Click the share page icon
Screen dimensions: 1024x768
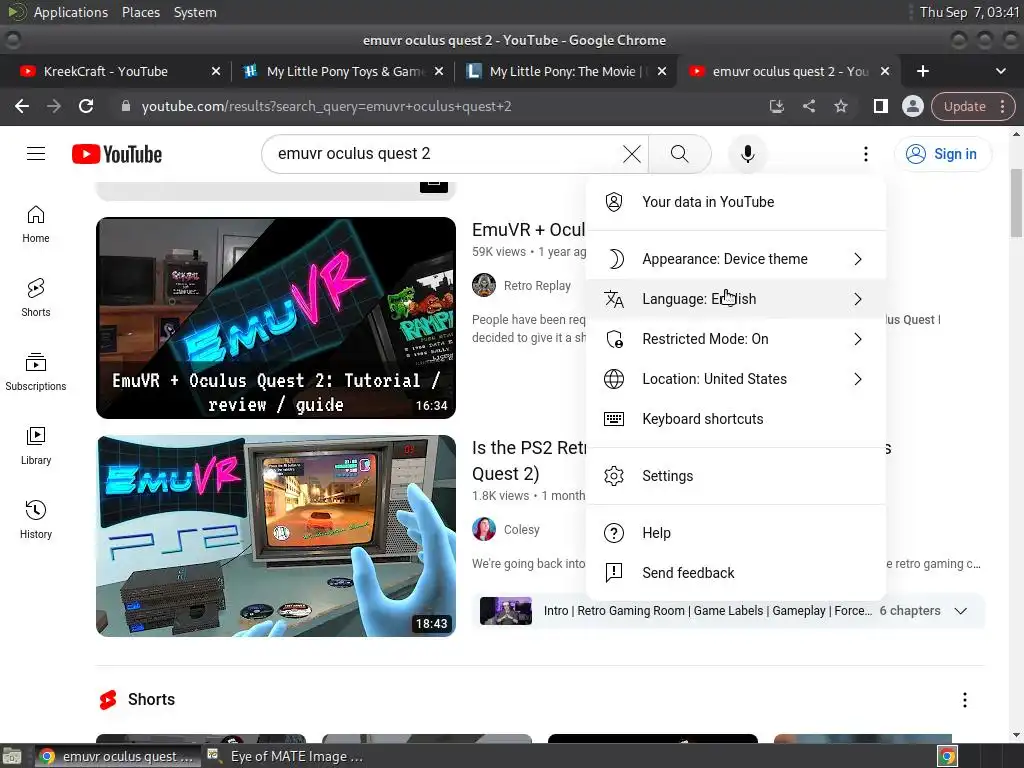tap(808, 106)
